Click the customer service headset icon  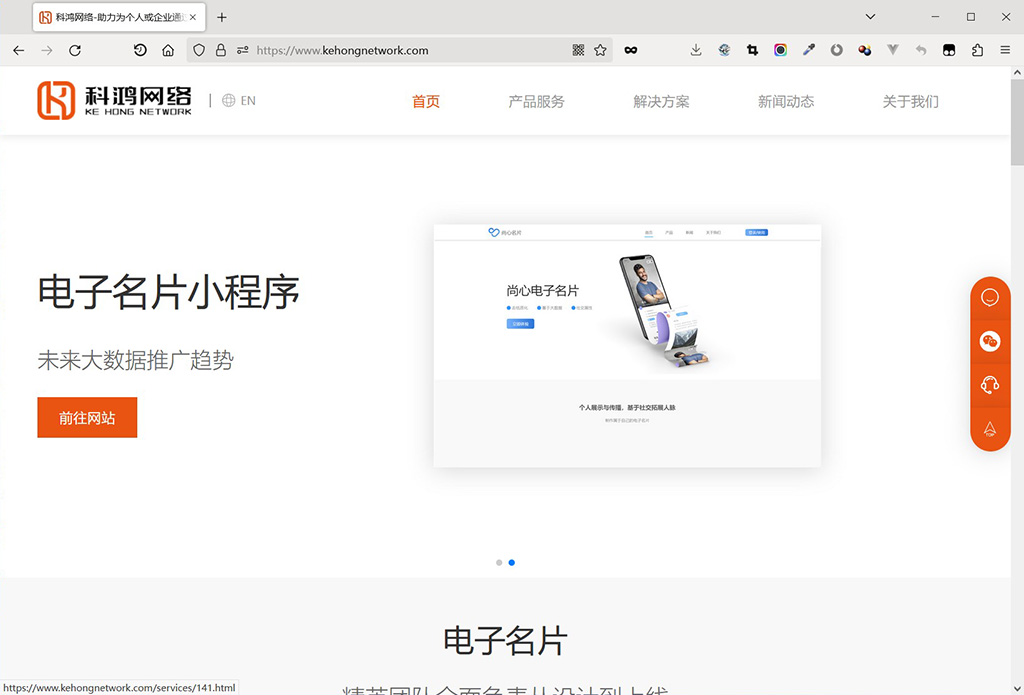(990, 383)
